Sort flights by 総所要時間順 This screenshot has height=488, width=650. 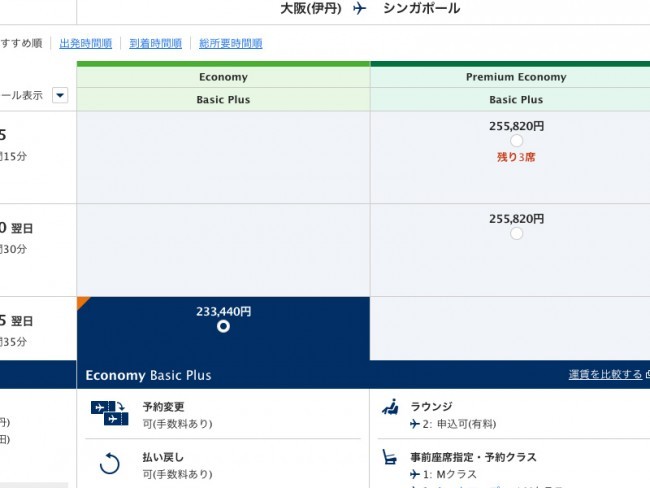(230, 44)
